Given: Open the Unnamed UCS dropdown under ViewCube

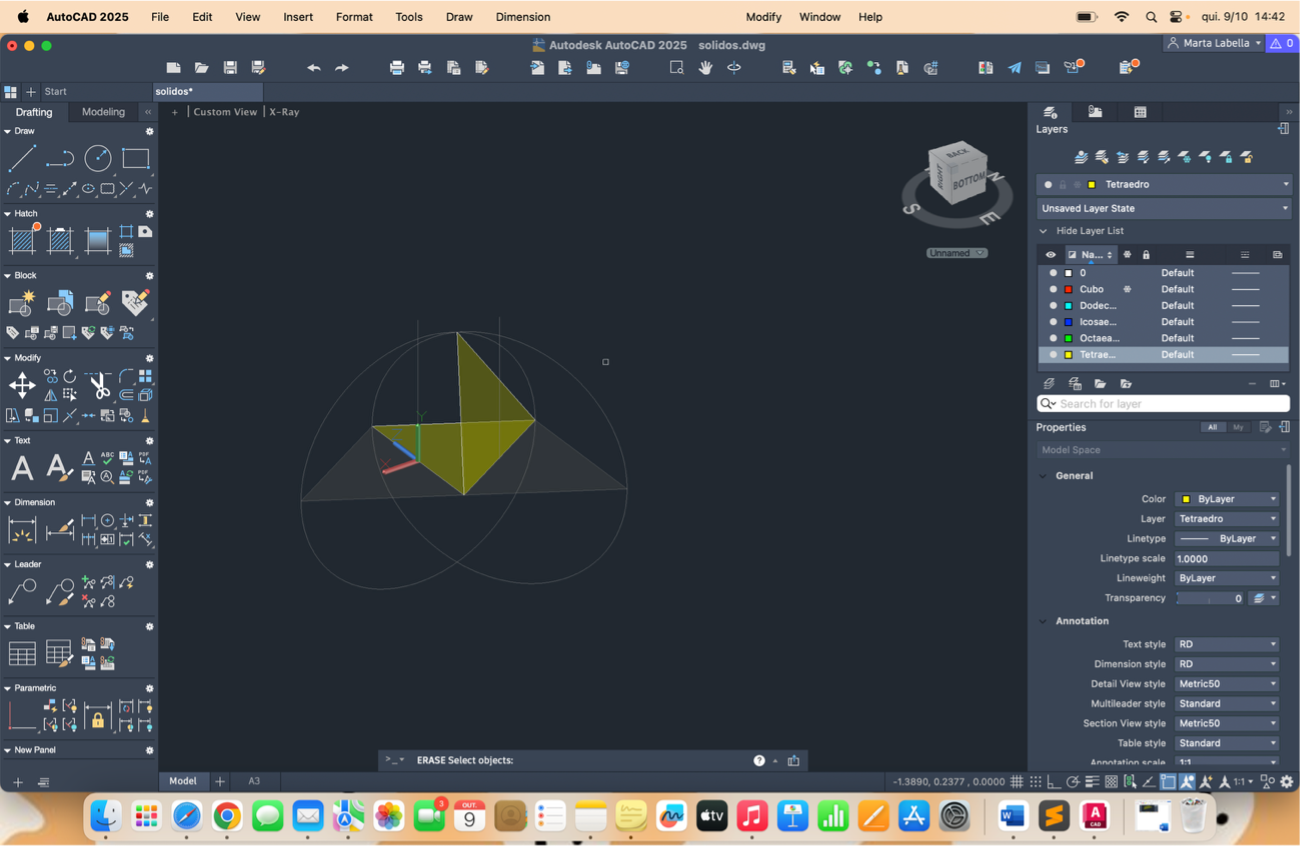Looking at the screenshot, I should point(957,253).
